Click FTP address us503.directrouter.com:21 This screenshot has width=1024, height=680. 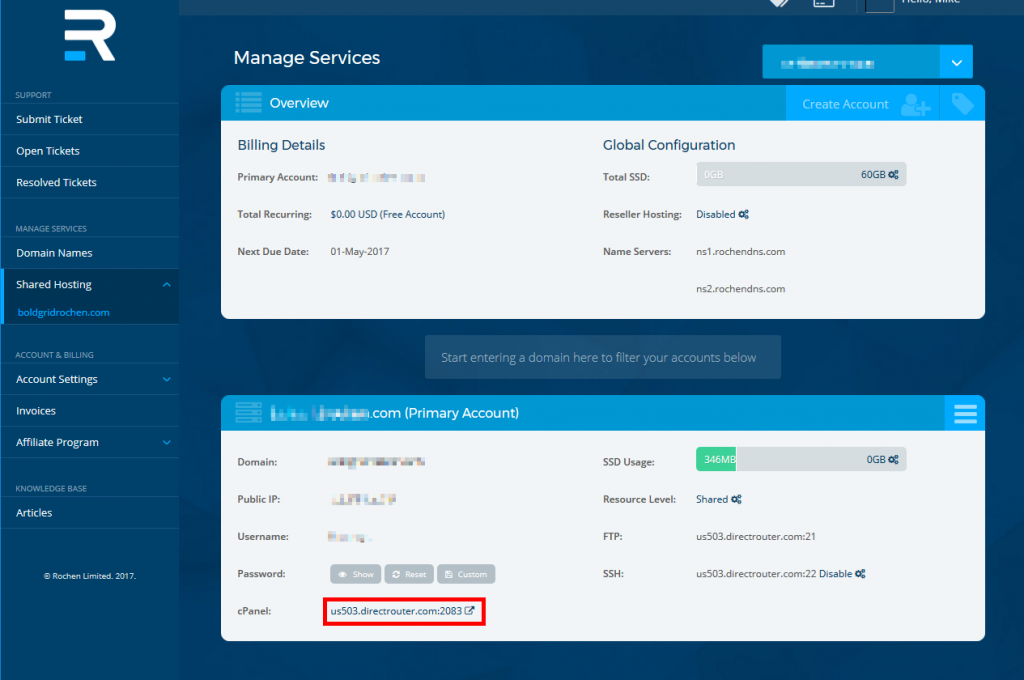(x=756, y=536)
